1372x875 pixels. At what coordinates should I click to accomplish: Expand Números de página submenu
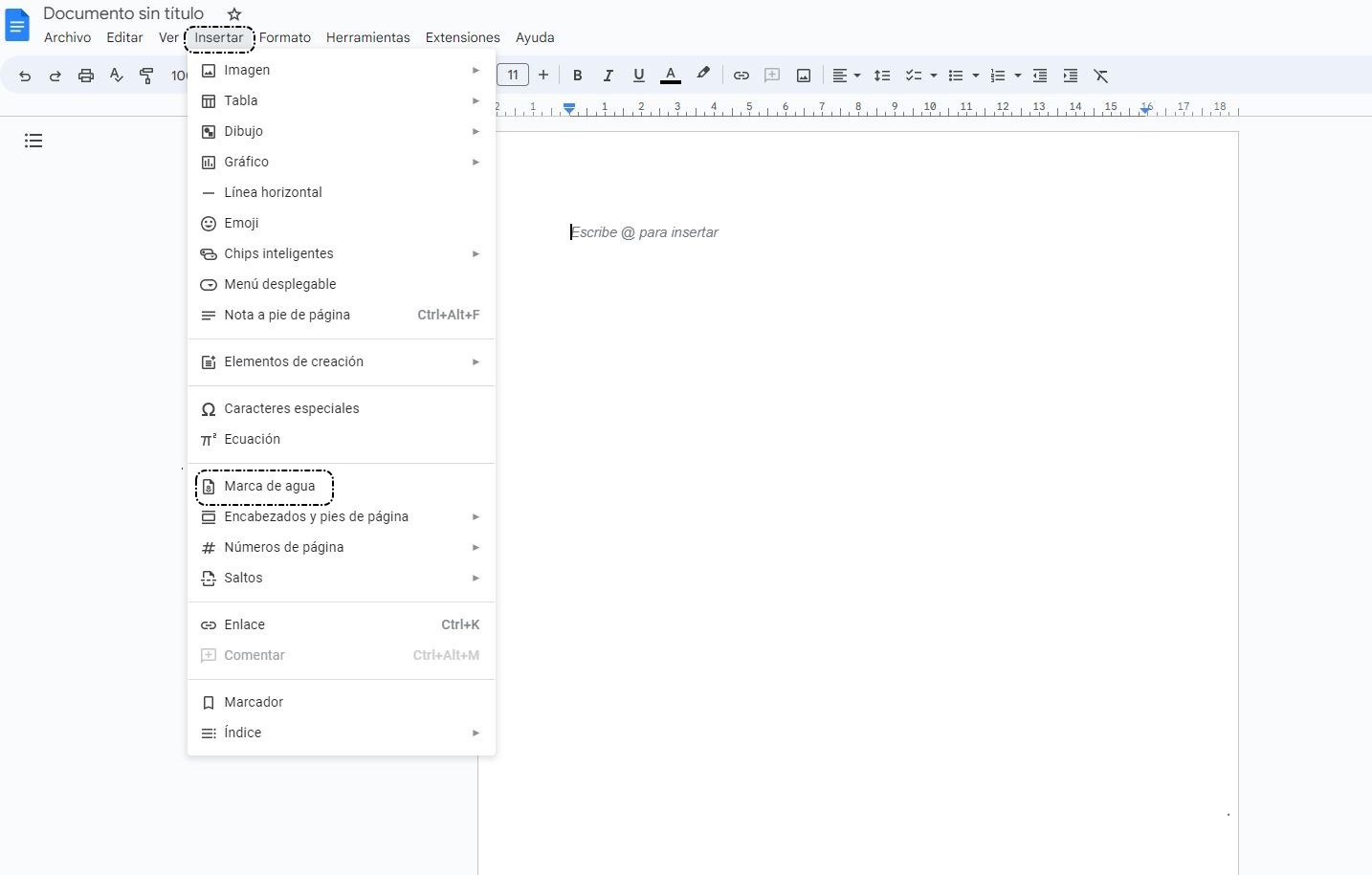pos(342,547)
